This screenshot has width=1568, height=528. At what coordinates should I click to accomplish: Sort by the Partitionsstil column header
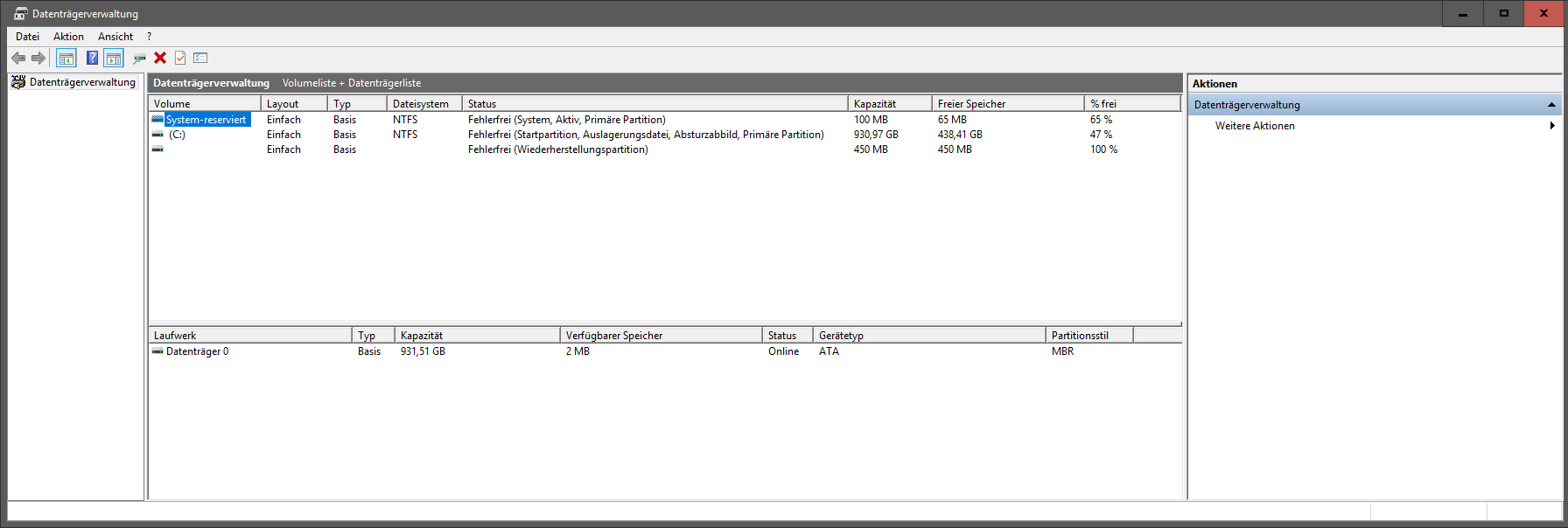point(1089,335)
